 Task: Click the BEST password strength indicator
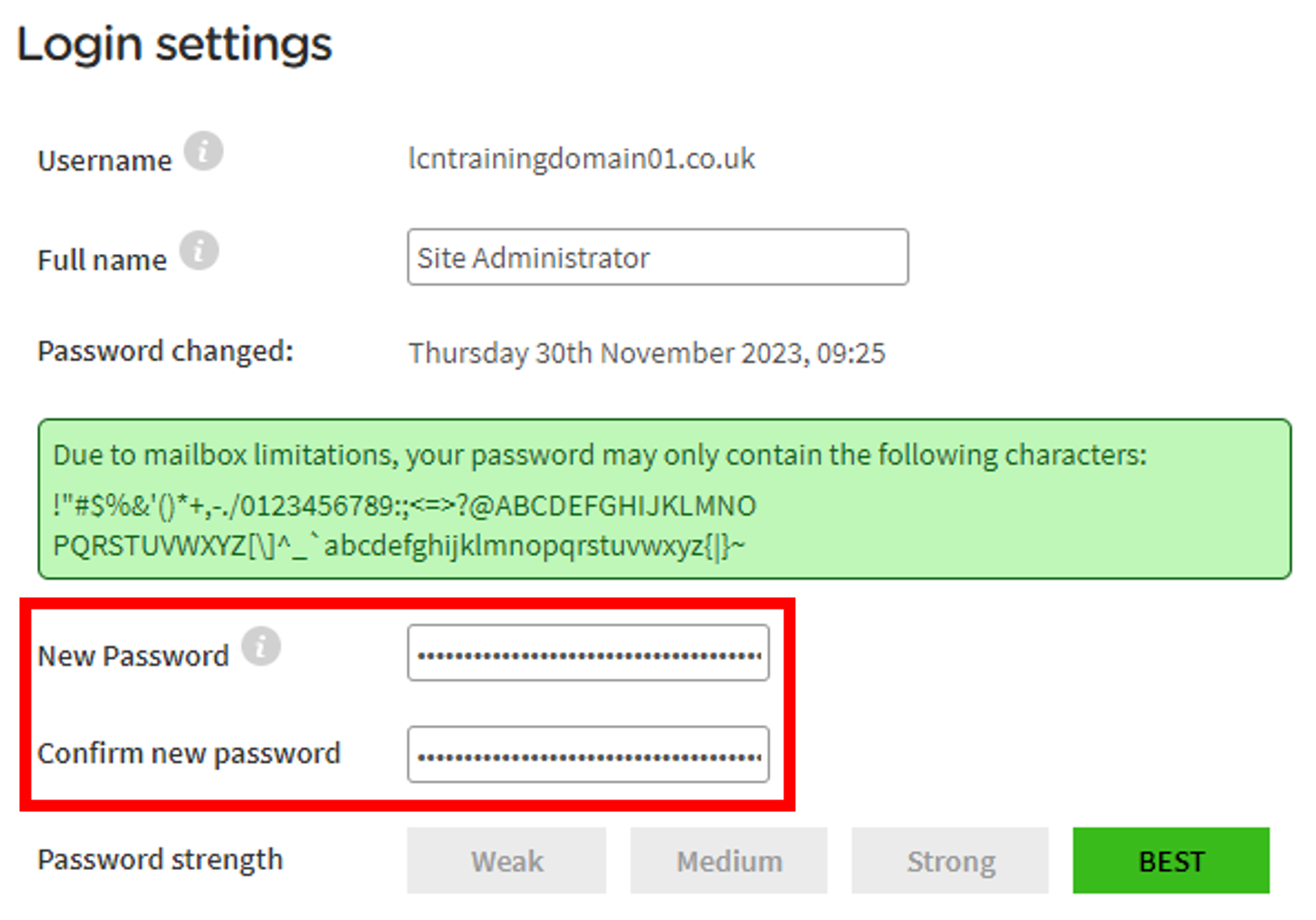pyautogui.click(x=1171, y=860)
